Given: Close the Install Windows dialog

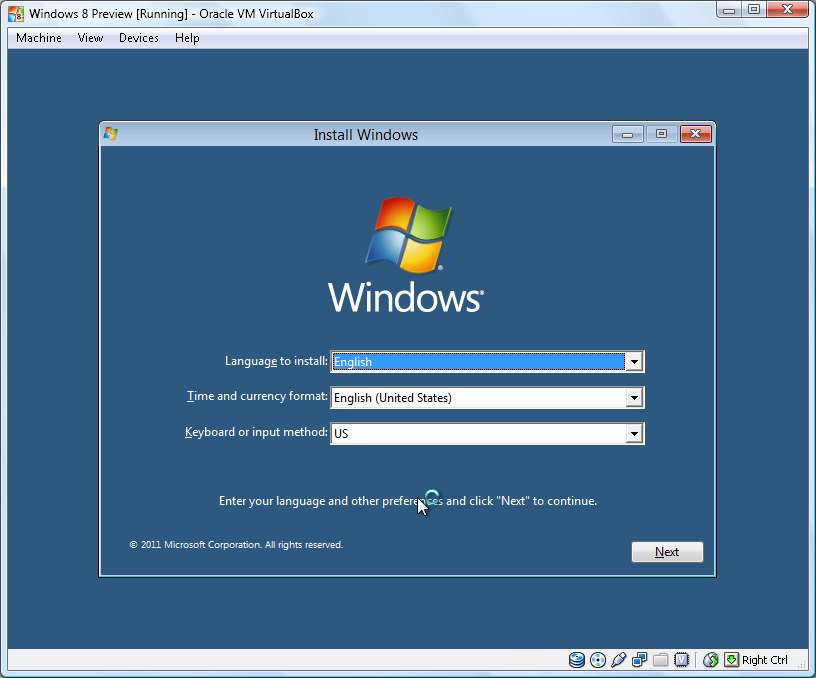Looking at the screenshot, I should click(x=695, y=134).
